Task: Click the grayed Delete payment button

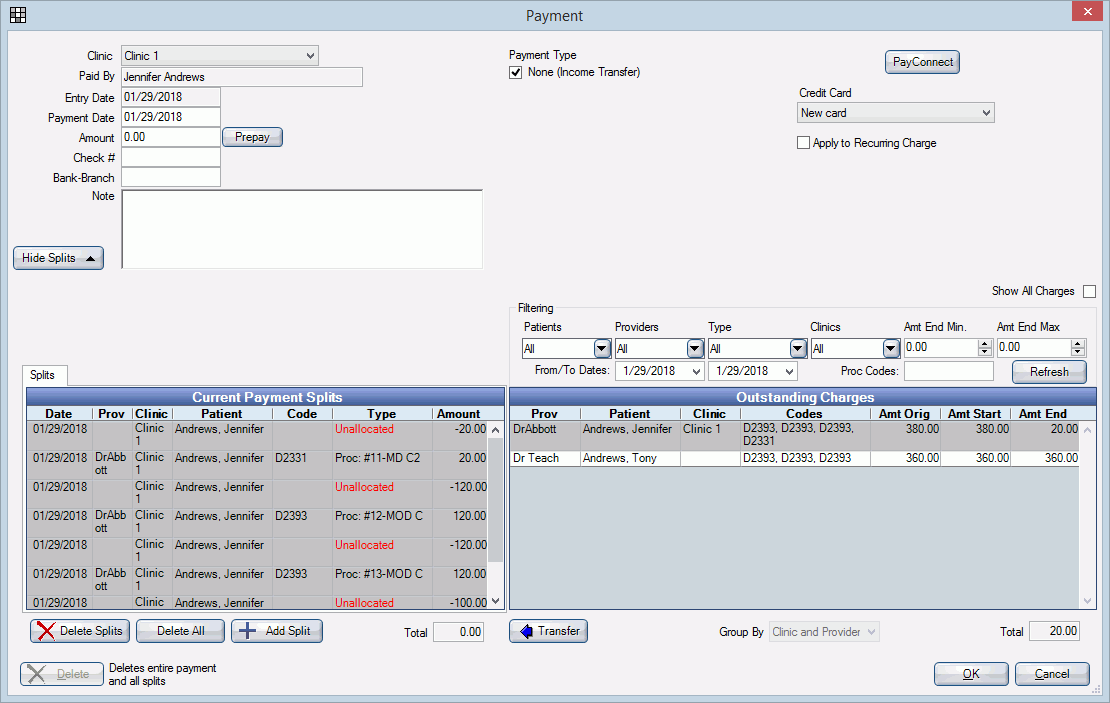Action: coord(62,674)
